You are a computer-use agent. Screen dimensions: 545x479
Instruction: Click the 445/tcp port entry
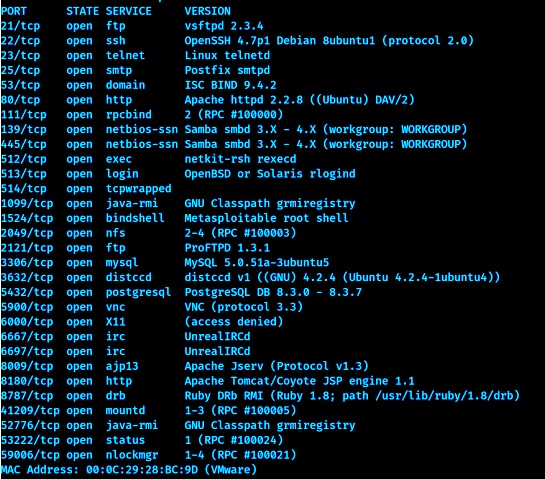tap(24, 144)
